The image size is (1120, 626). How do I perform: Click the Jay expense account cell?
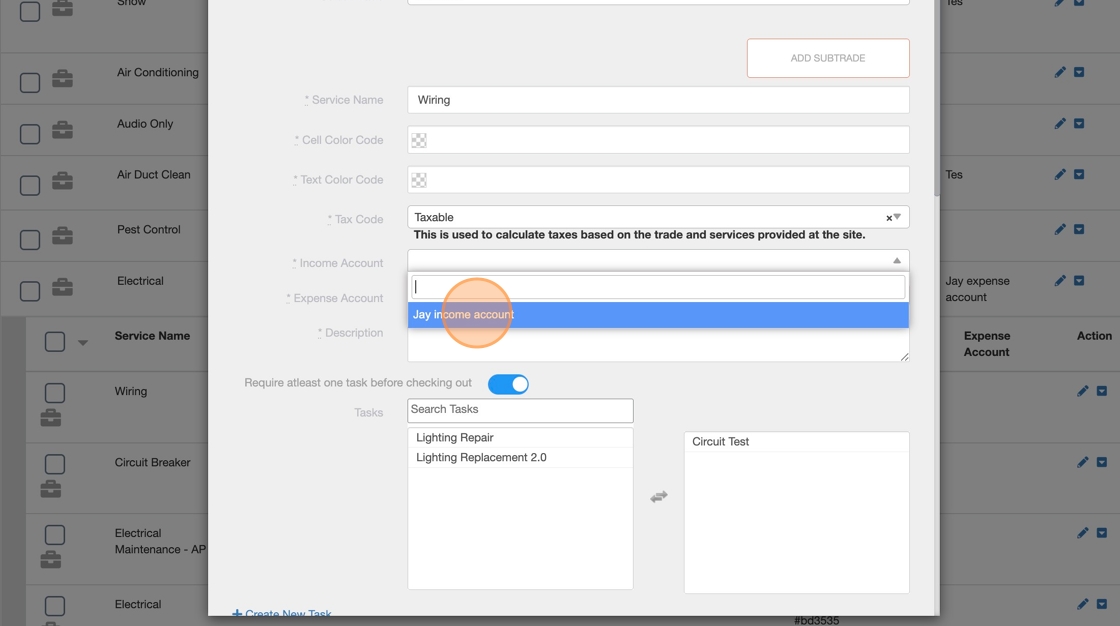[977, 289]
